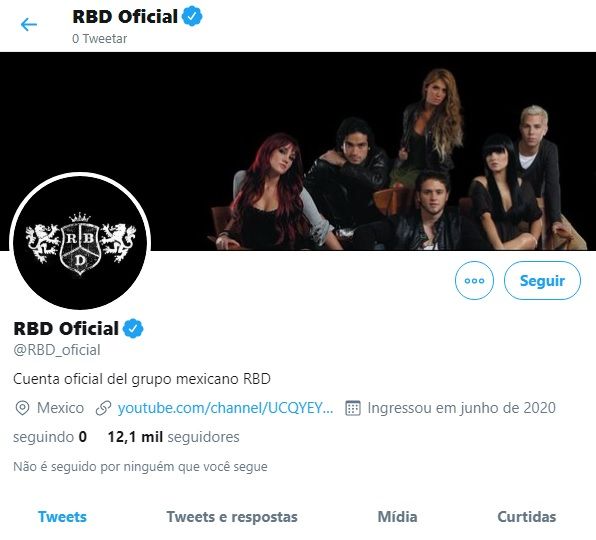Viewport: 596px width, 540px height.
Task: Click the 'Não é seguido por ninguém' note
Action: click(140, 466)
